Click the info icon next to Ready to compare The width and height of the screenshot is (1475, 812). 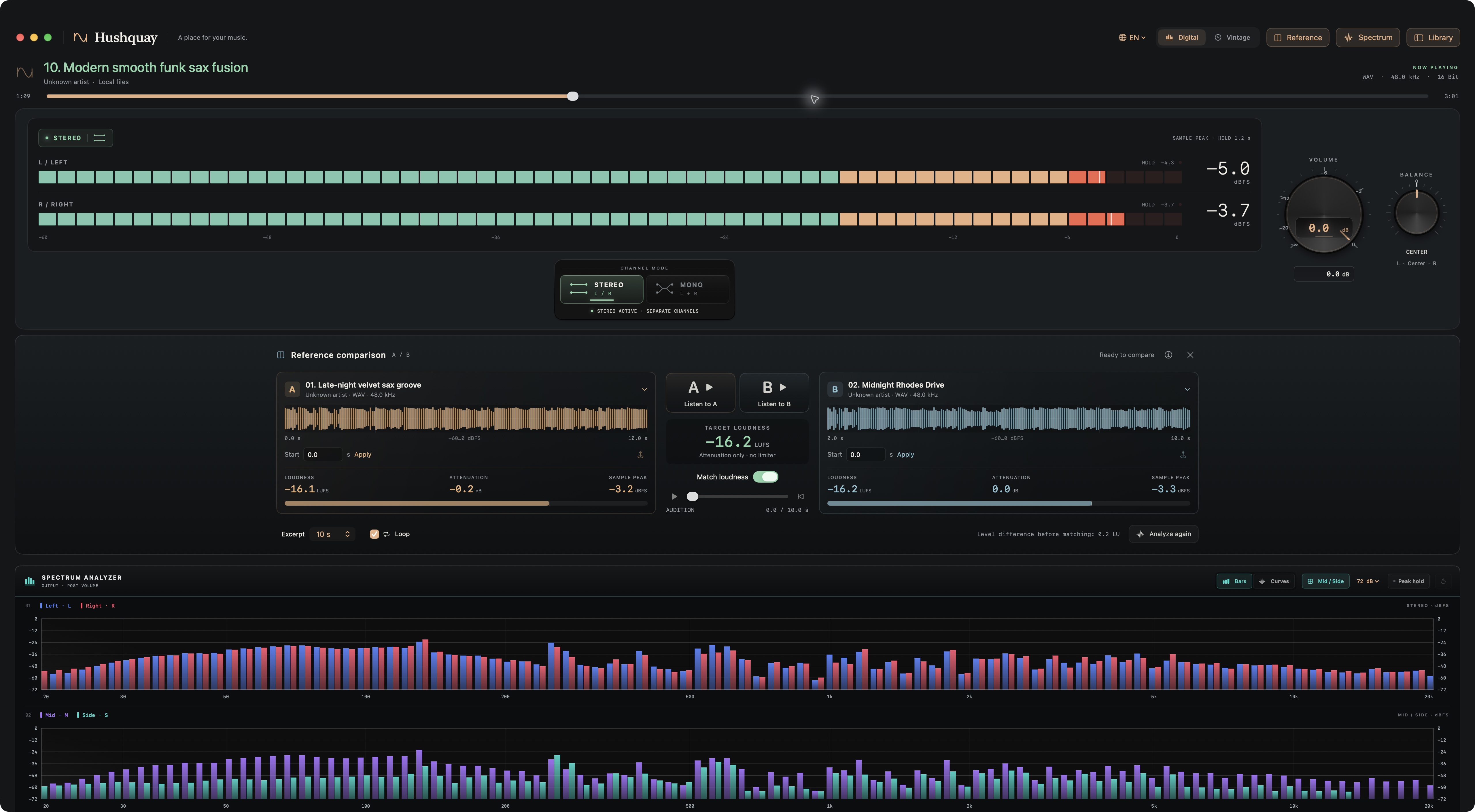coord(1168,355)
